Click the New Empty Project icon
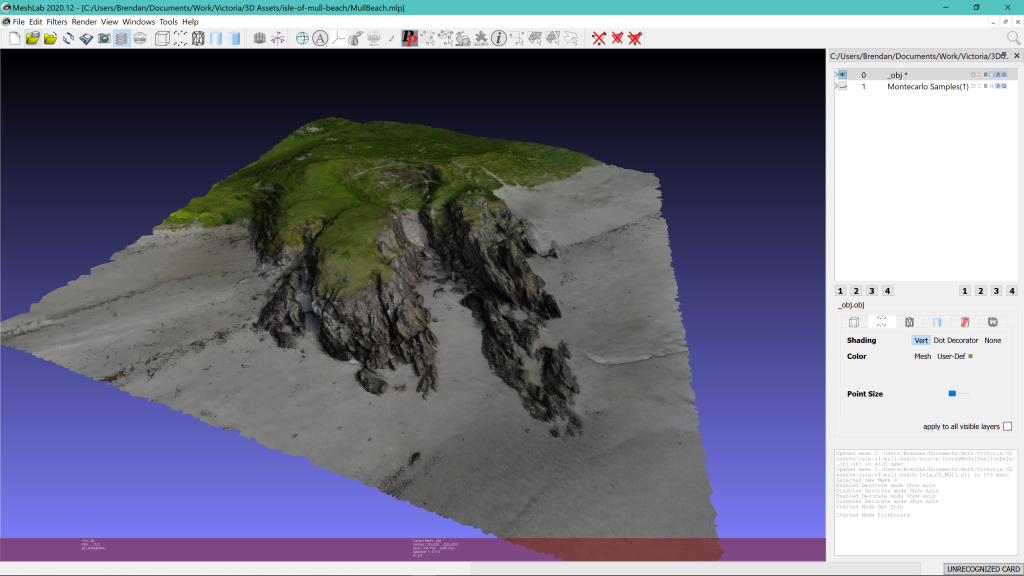Viewport: 1024px width, 576px height. pos(15,38)
